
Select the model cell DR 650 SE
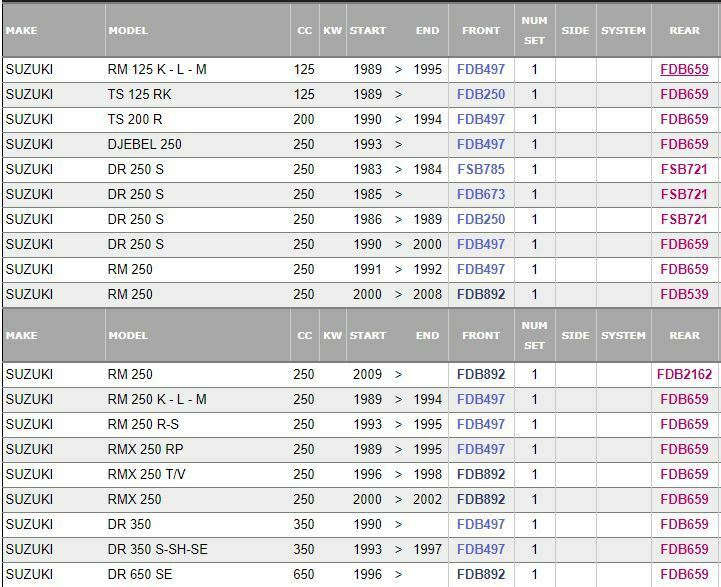point(140,574)
